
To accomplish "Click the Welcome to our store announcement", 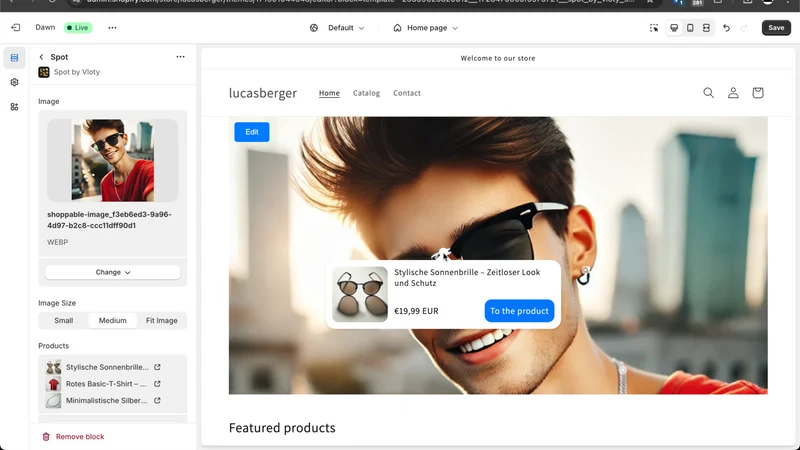I will pos(498,58).
